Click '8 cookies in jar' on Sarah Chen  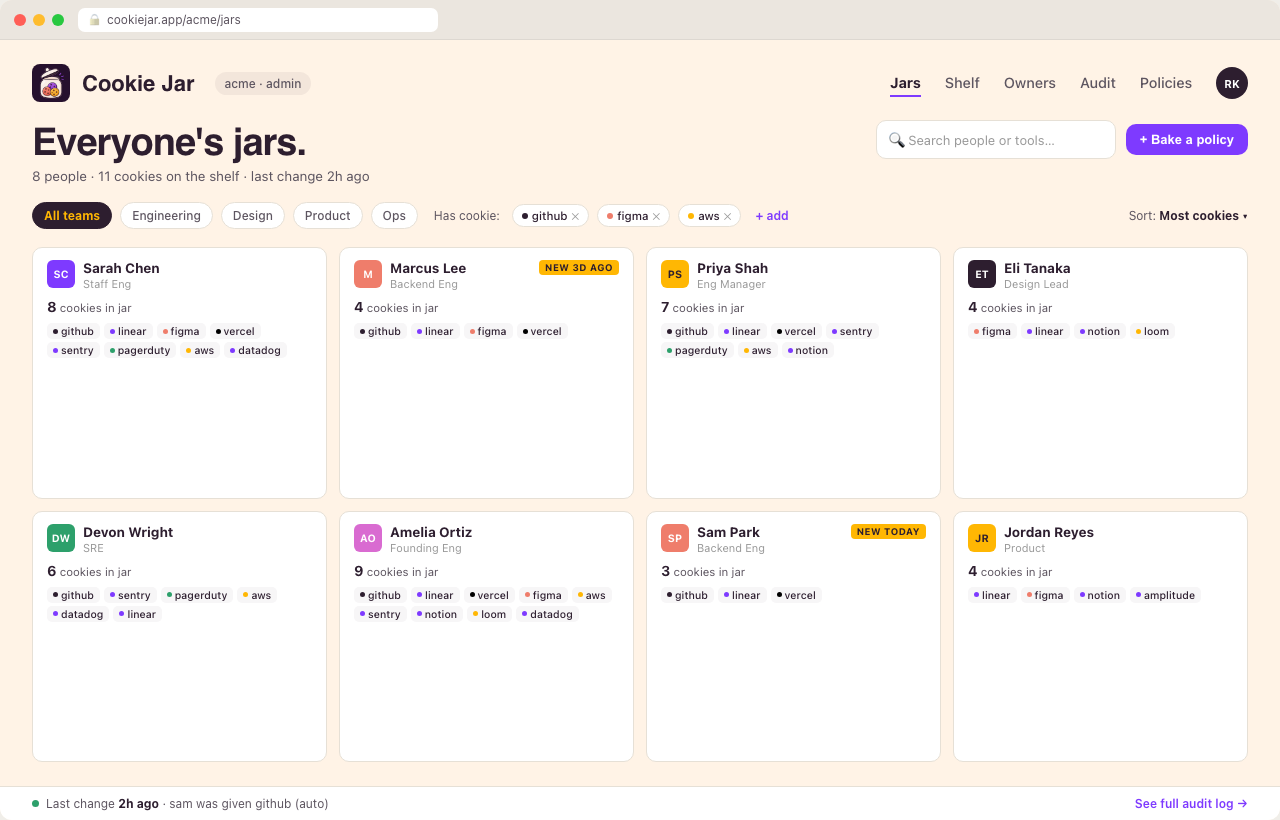coord(89,308)
